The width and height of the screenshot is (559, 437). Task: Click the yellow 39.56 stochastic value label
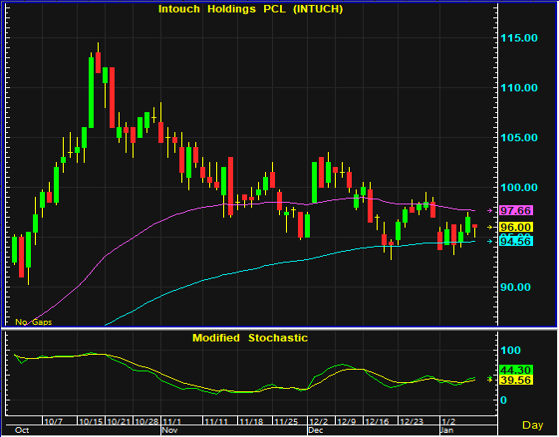tap(516, 380)
